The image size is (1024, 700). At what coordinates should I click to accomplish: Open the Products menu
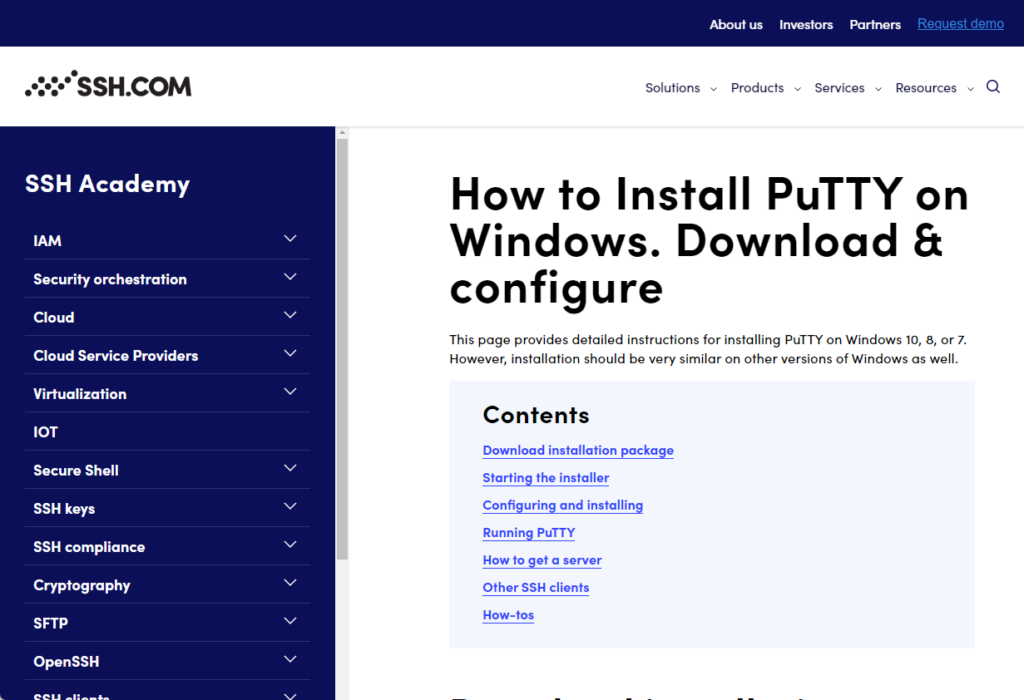pyautogui.click(x=757, y=88)
